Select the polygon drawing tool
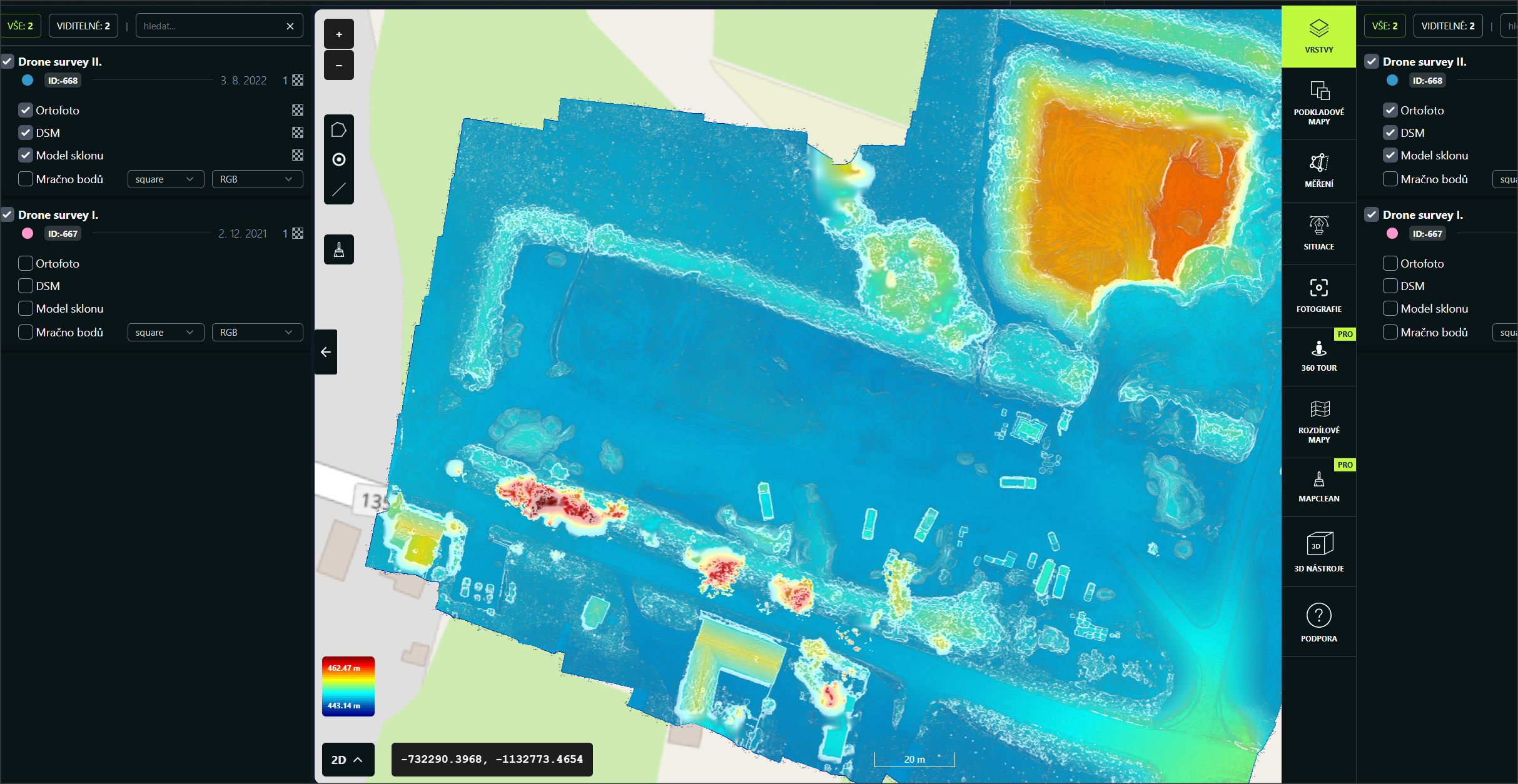 pos(339,129)
